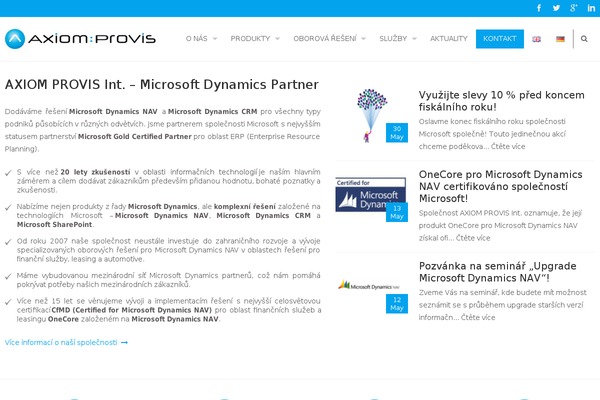Click the 12 May date badge
This screenshot has height=400, width=600.
click(397, 304)
